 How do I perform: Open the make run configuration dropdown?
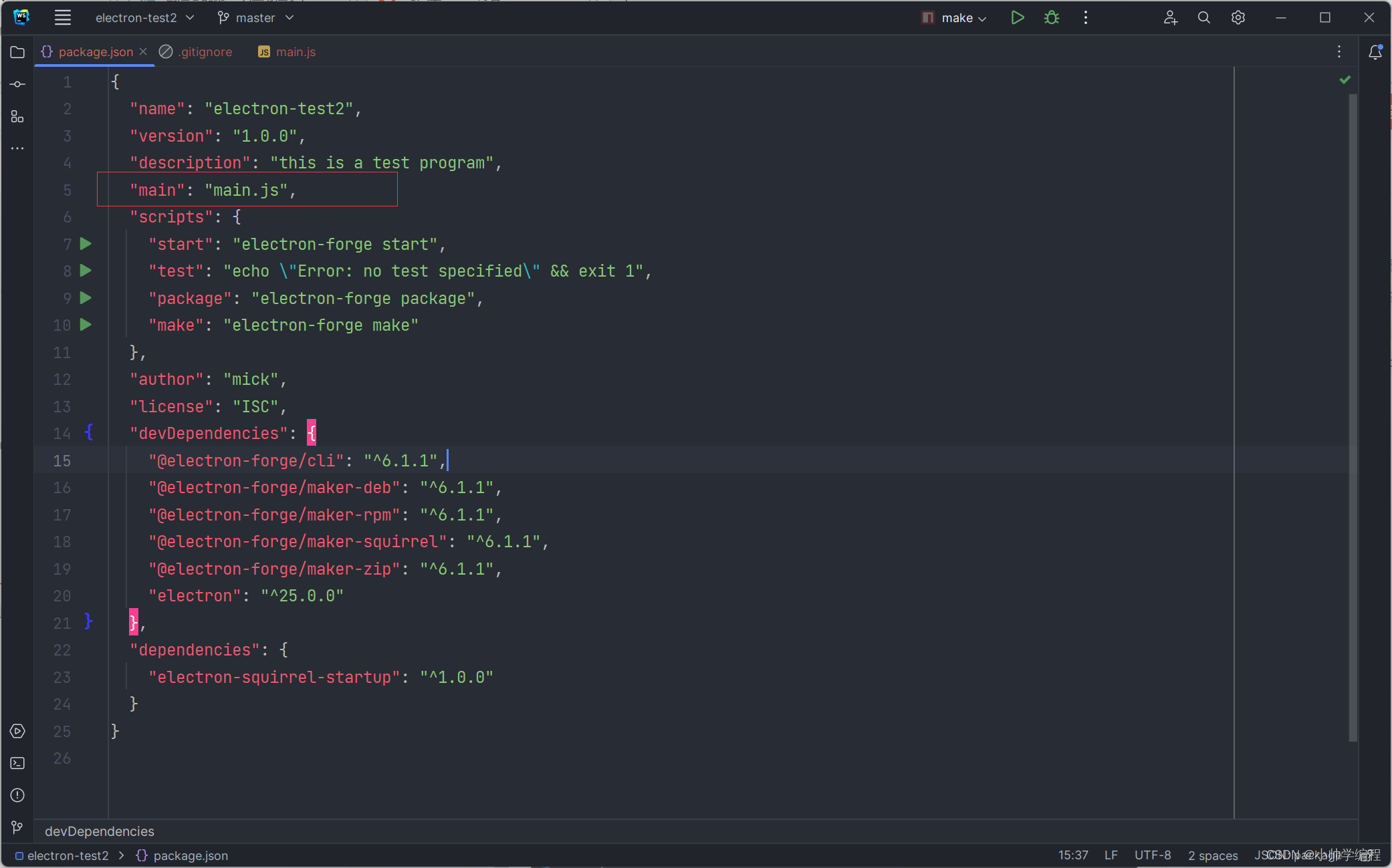click(954, 18)
